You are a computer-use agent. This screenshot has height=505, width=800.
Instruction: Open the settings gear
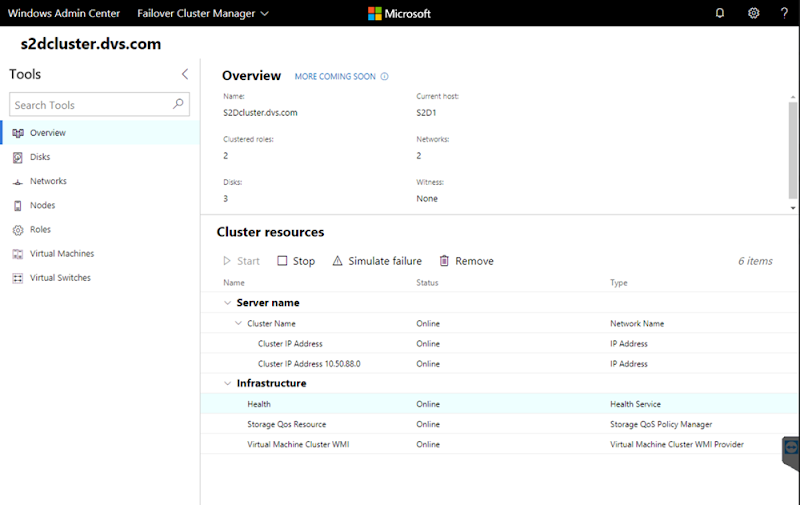tap(754, 13)
